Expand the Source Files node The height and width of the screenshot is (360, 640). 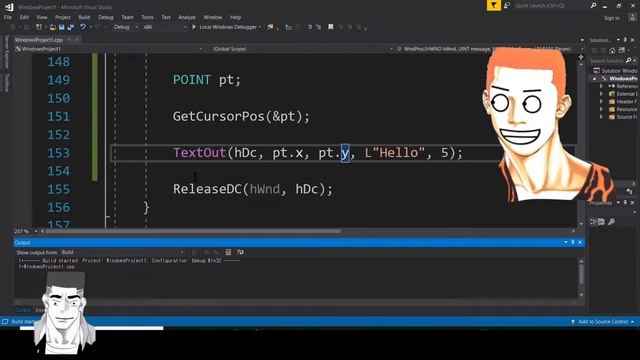tap(601, 117)
